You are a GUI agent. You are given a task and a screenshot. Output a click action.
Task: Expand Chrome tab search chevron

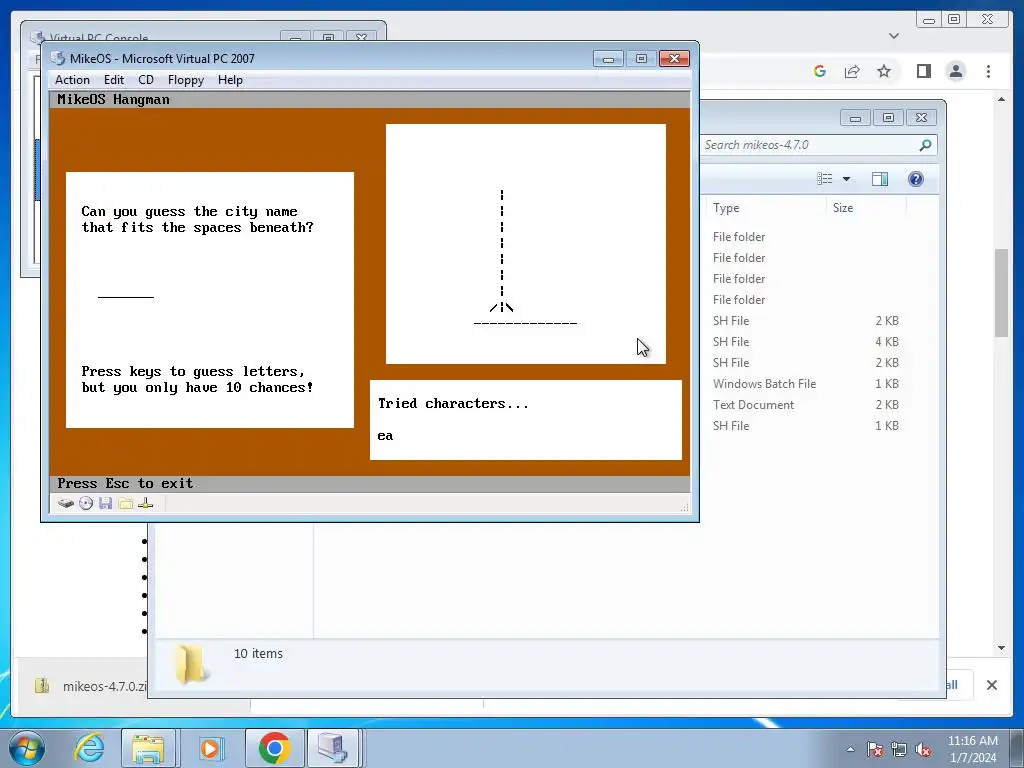pyautogui.click(x=894, y=36)
